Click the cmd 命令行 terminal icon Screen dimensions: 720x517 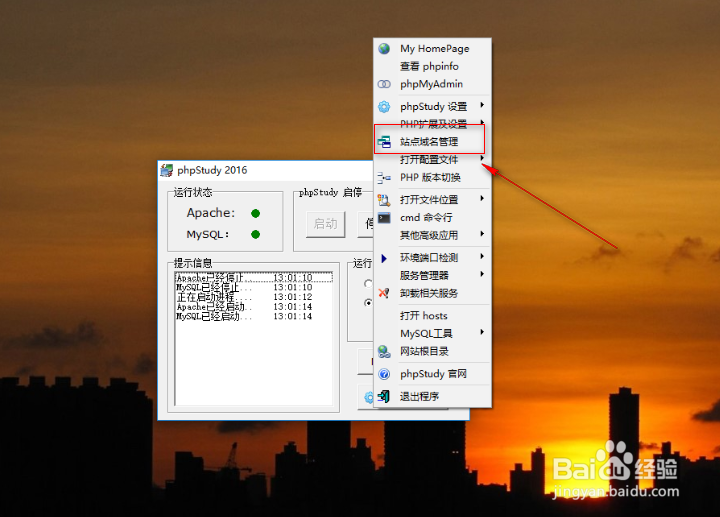click(384, 218)
